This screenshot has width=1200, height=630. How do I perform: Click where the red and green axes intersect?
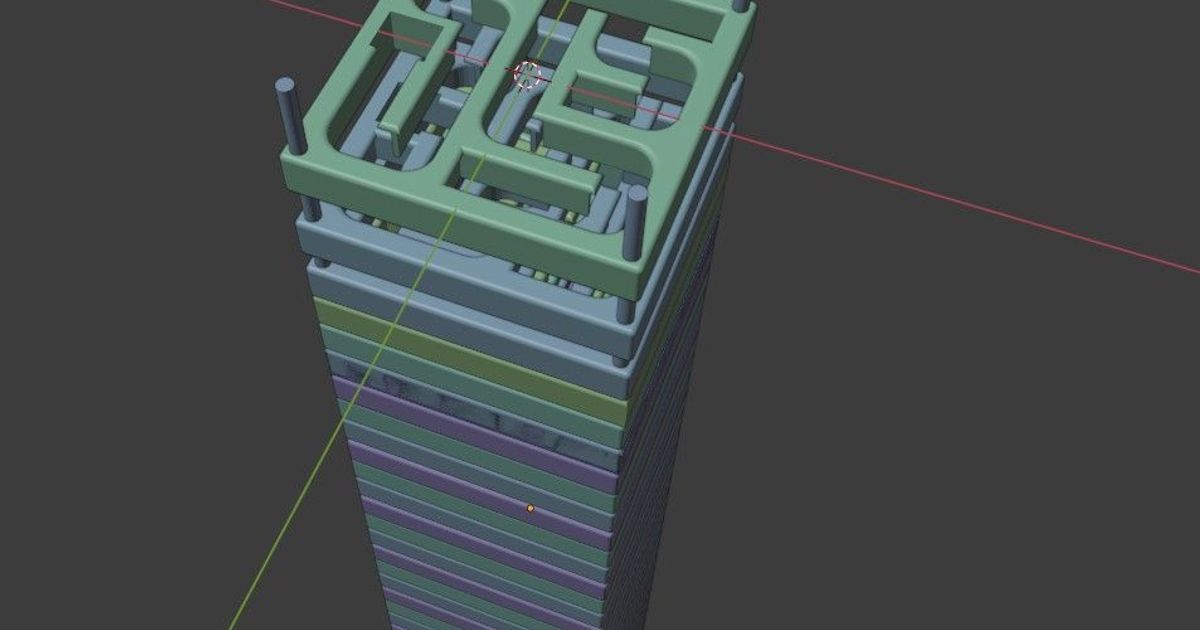click(528, 73)
